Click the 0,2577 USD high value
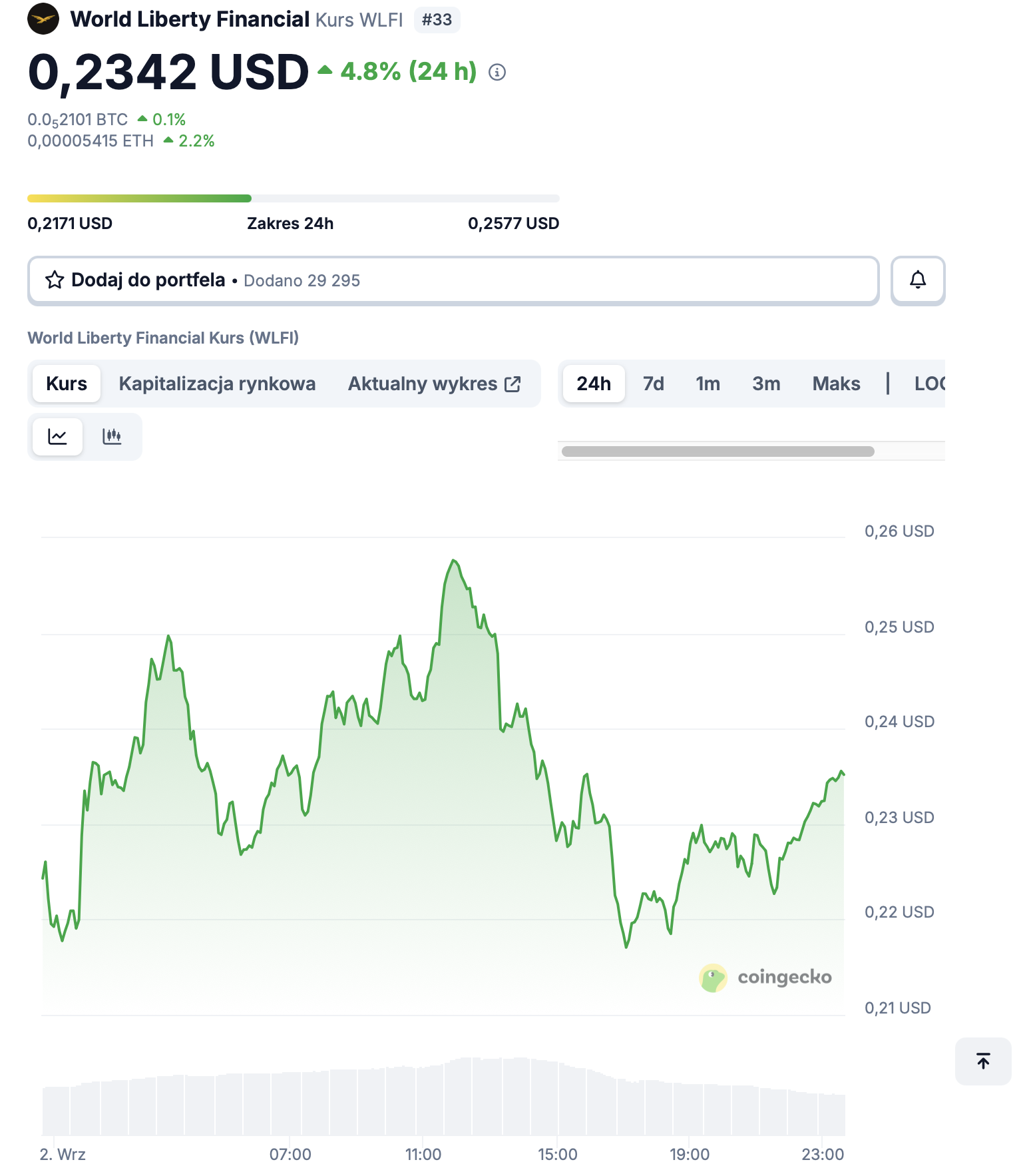This screenshot has width=1033, height=1176. (514, 224)
